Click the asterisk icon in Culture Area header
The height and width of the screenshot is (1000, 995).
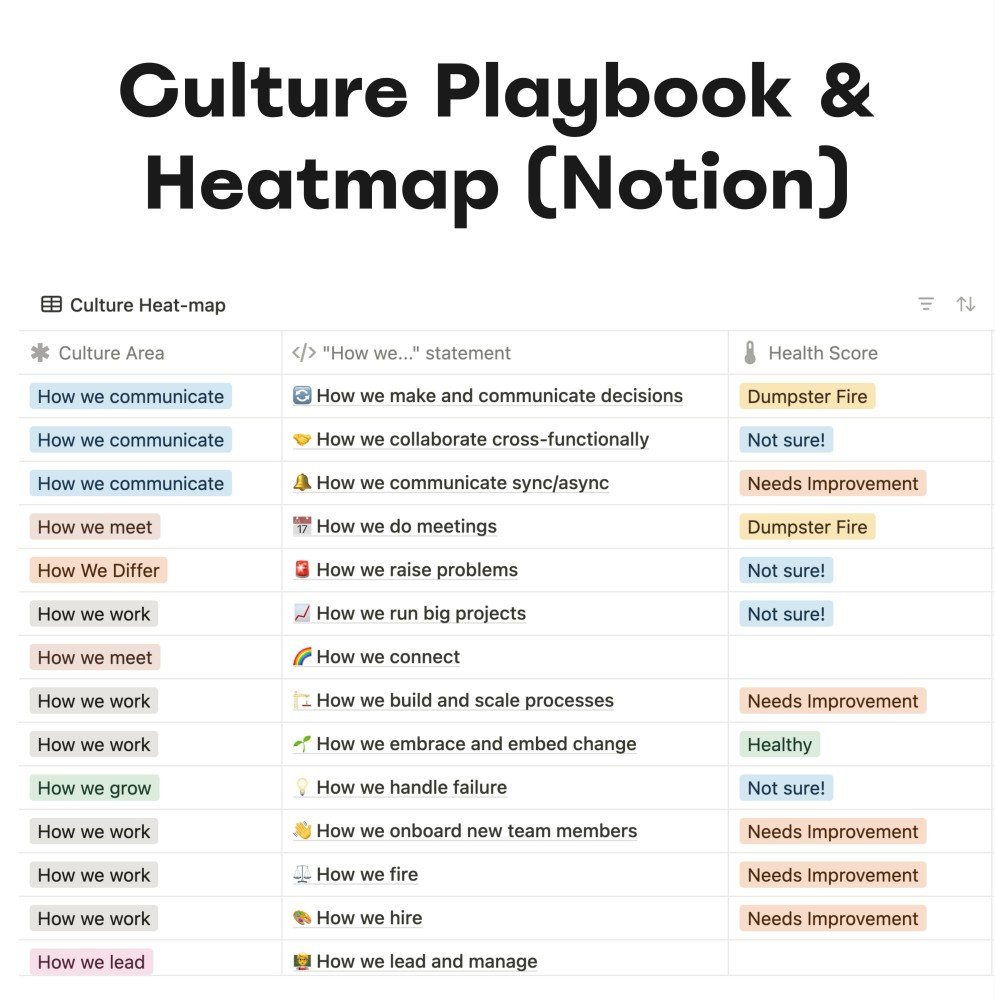pos(40,353)
